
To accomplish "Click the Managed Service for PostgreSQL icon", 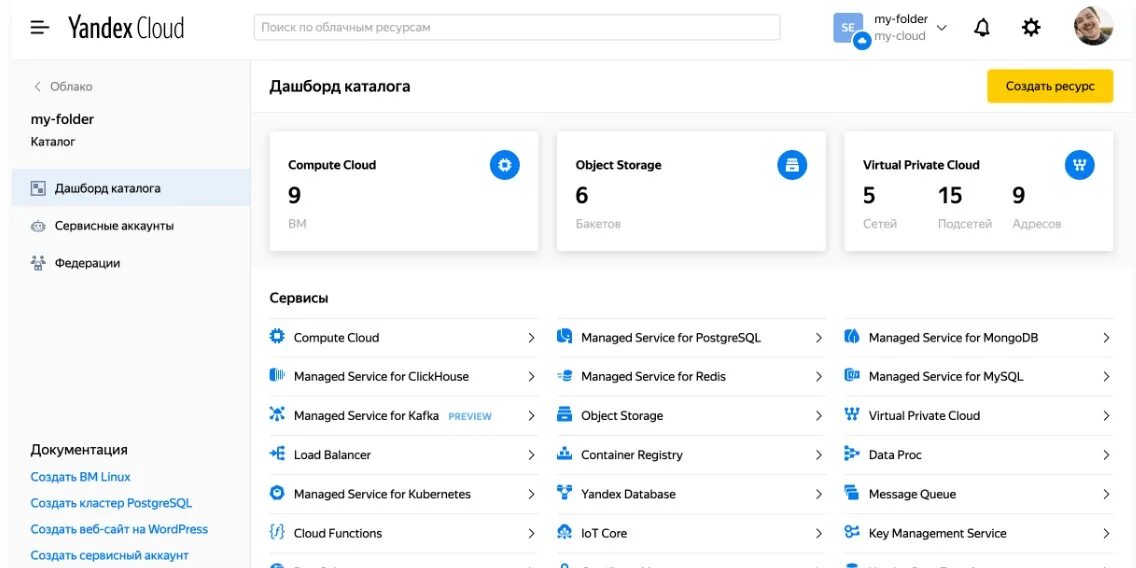I will click(564, 337).
